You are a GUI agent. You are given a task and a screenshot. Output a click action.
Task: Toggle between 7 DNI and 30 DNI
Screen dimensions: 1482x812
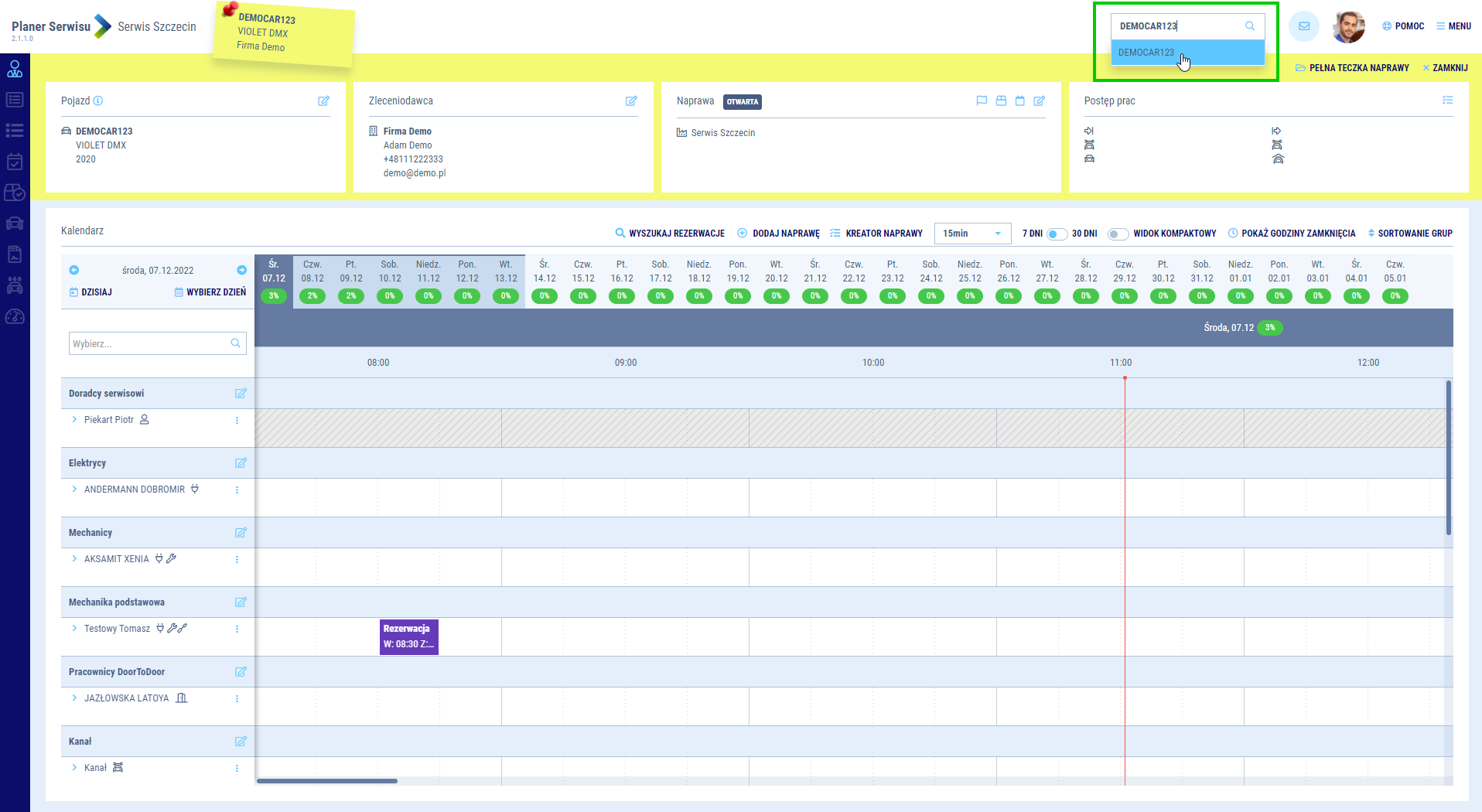pyautogui.click(x=1057, y=234)
